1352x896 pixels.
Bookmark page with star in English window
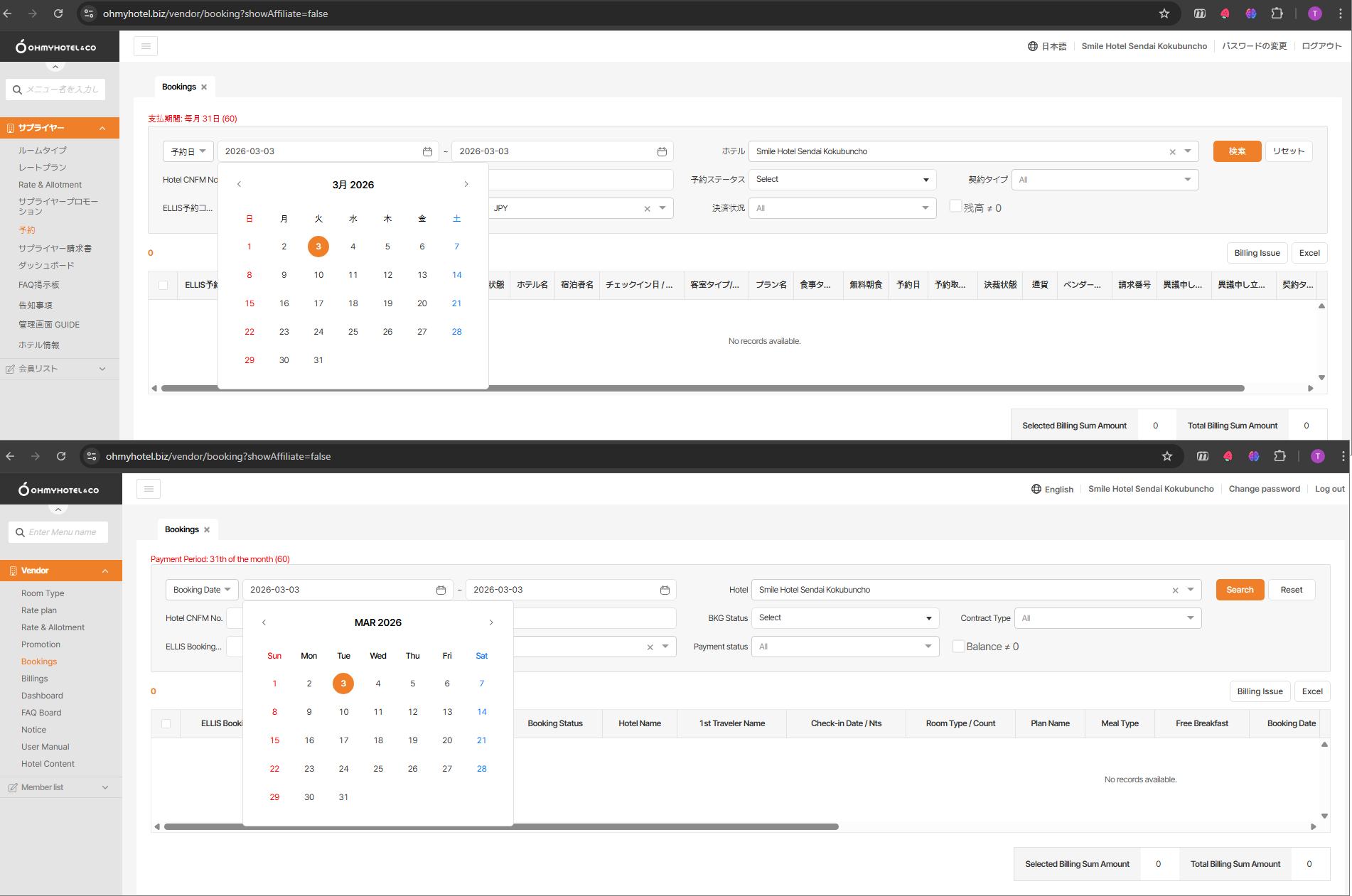tap(1167, 456)
